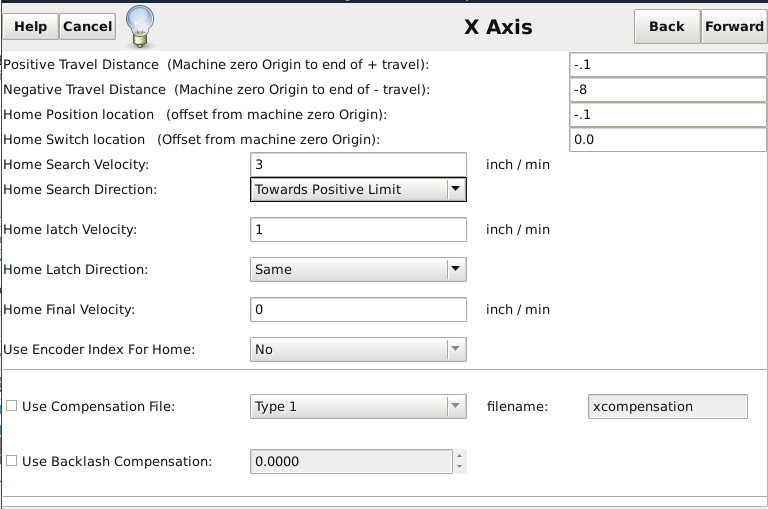The height and width of the screenshot is (509, 768).
Task: Click the Home Position location field
Action: click(x=668, y=115)
